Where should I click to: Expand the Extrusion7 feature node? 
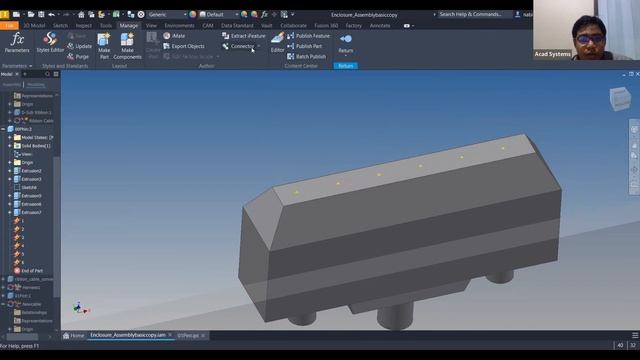[x=10, y=212]
